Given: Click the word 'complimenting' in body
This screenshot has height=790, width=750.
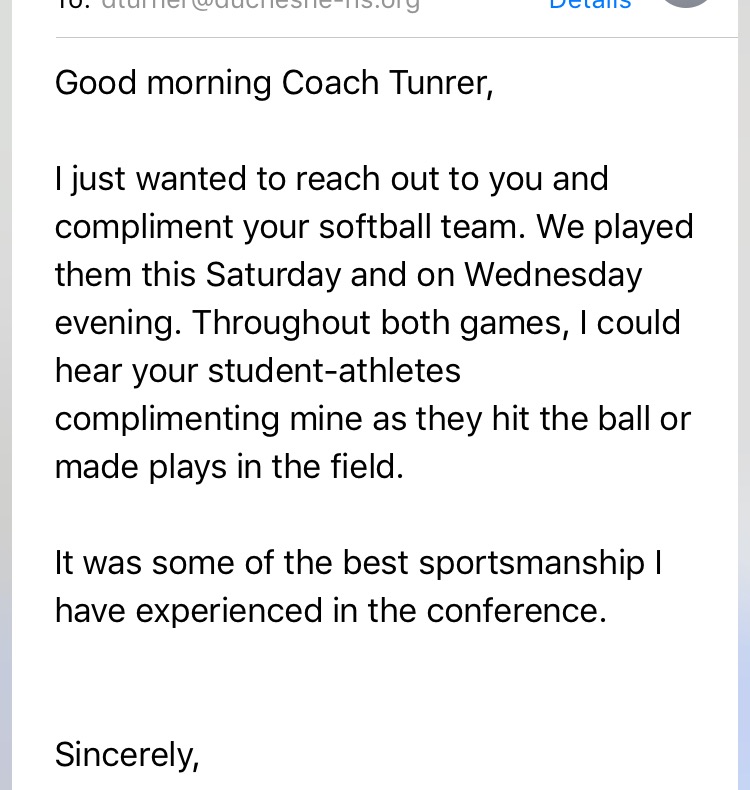Looking at the screenshot, I should coord(167,420).
